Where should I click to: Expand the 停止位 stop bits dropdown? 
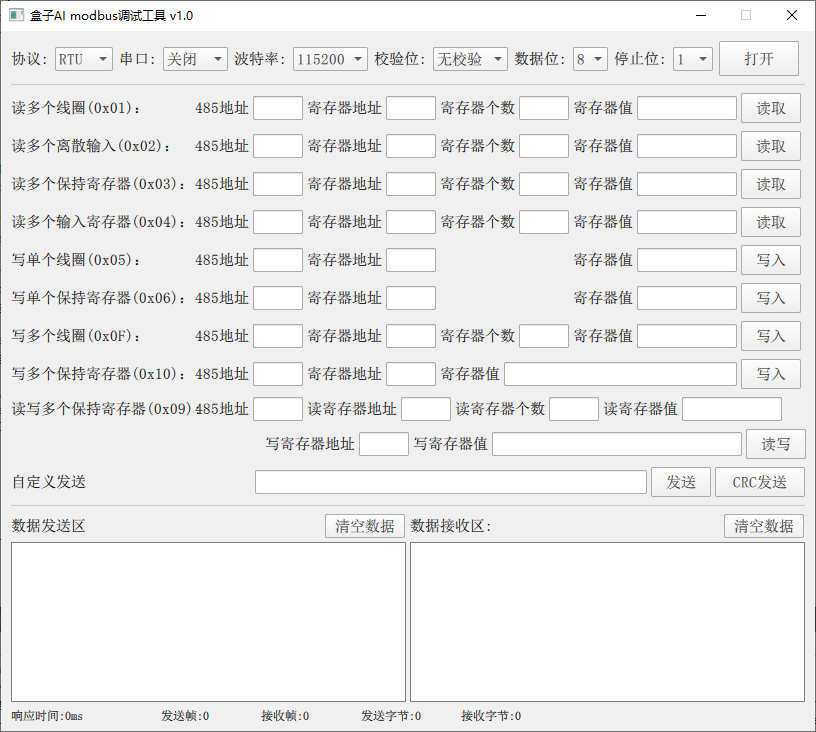point(692,59)
